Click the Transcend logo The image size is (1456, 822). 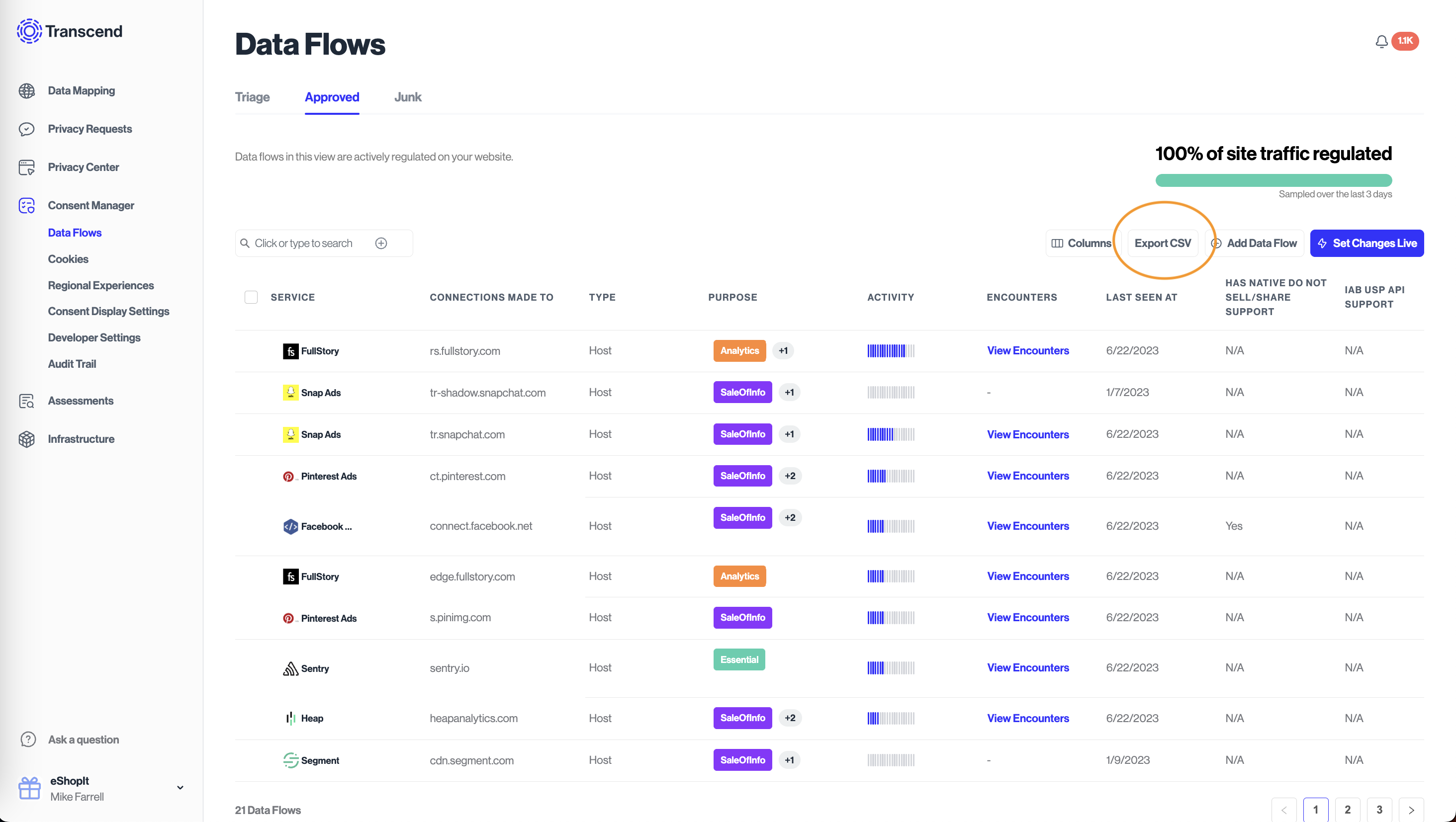coord(70,31)
